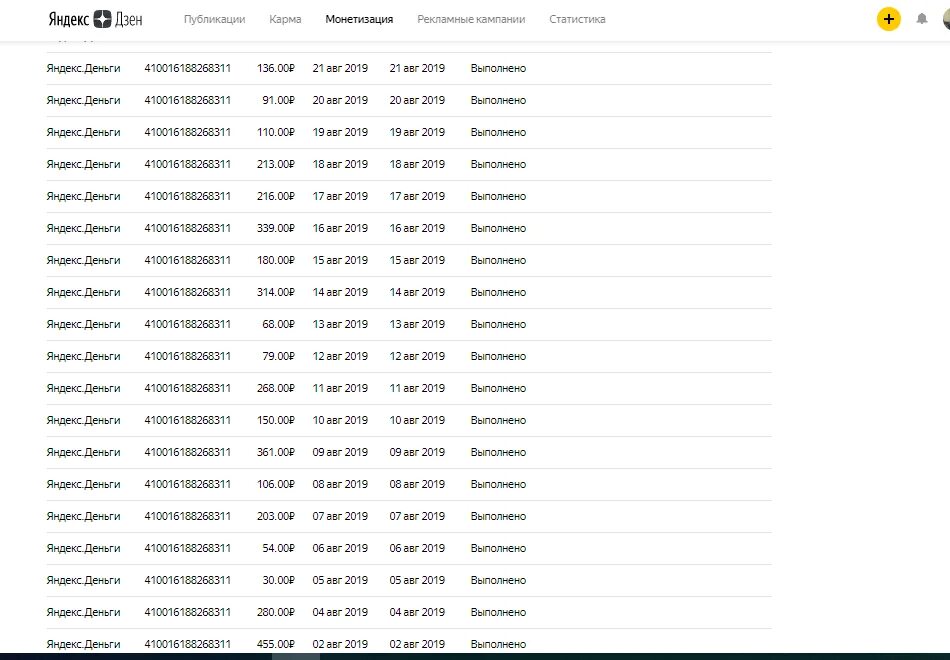This screenshot has height=660, width=950.
Task: Click the first 05 авг 2019 date
Action: 340,581
